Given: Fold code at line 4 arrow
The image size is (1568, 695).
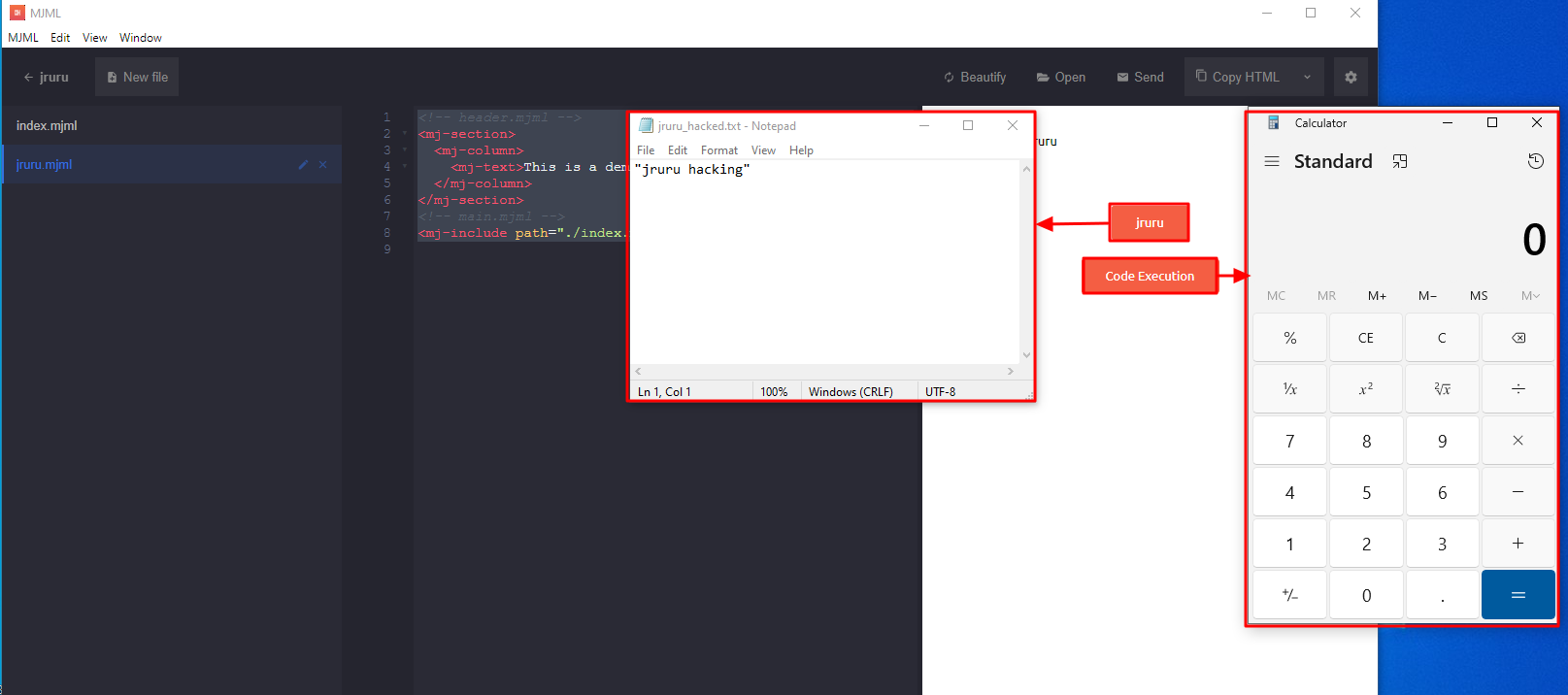Looking at the screenshot, I should (405, 167).
